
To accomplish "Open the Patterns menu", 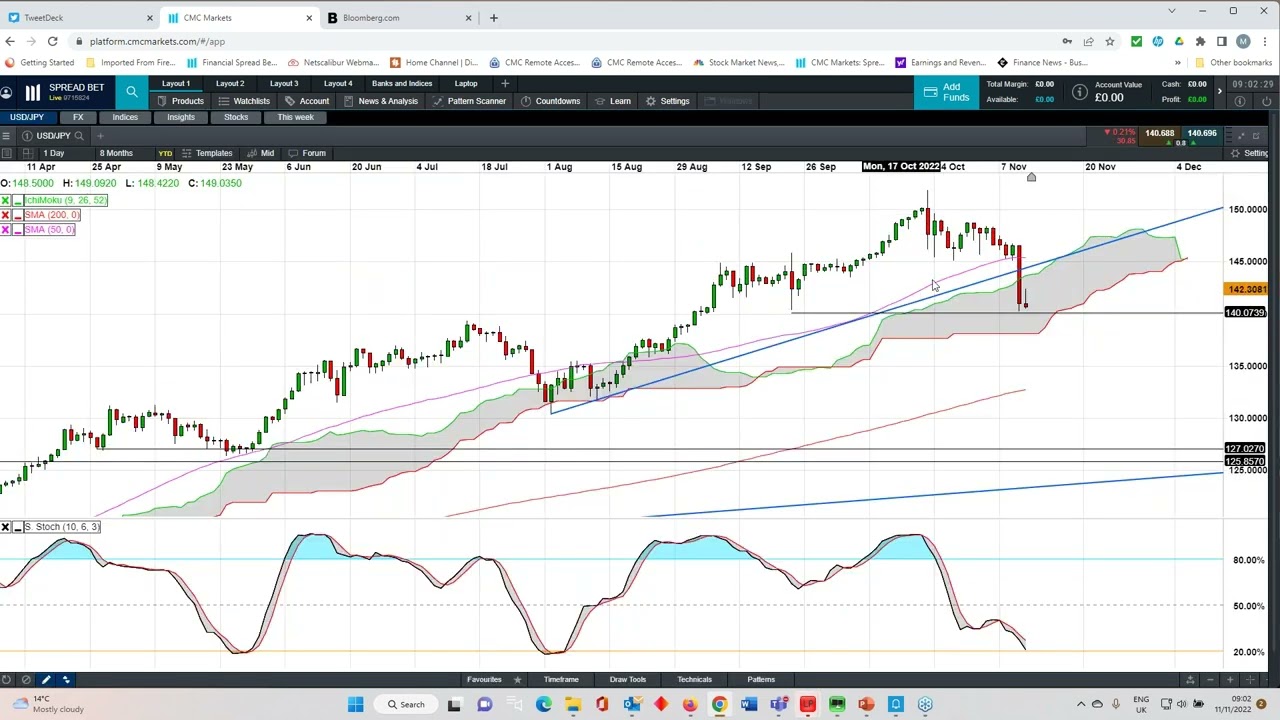I will 761,680.
